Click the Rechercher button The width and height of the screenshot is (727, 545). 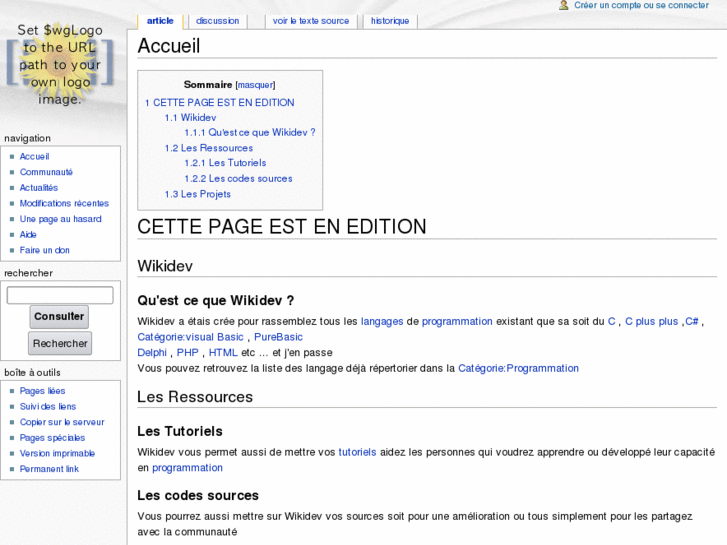tap(60, 343)
